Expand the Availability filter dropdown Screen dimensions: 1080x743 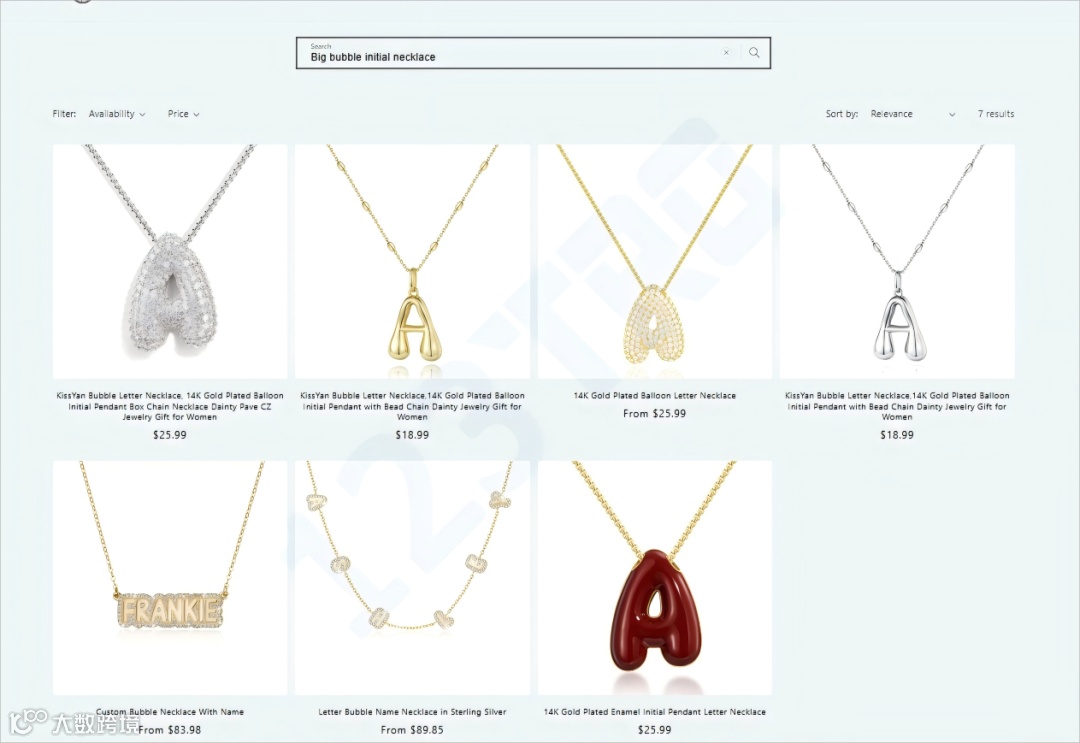tap(116, 114)
